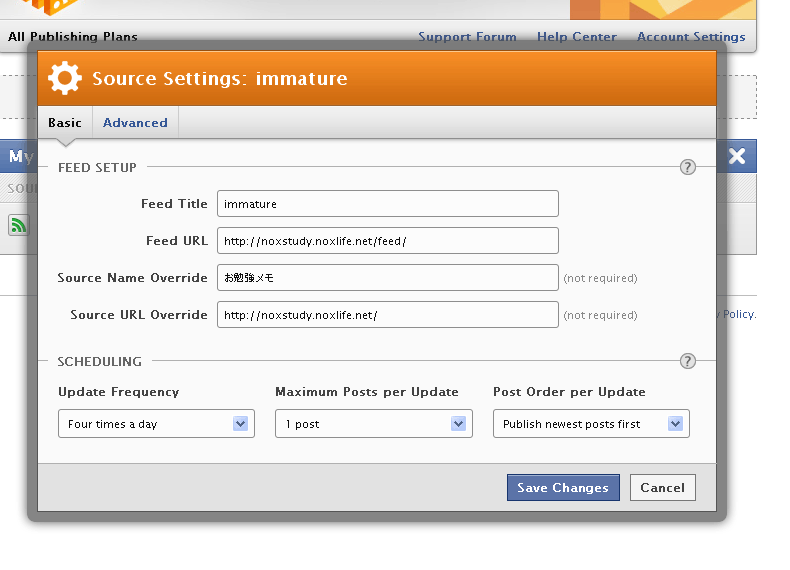The height and width of the screenshot is (570, 790).
Task: Expand the Maximum Posts per Update dropdown
Action: click(373, 424)
